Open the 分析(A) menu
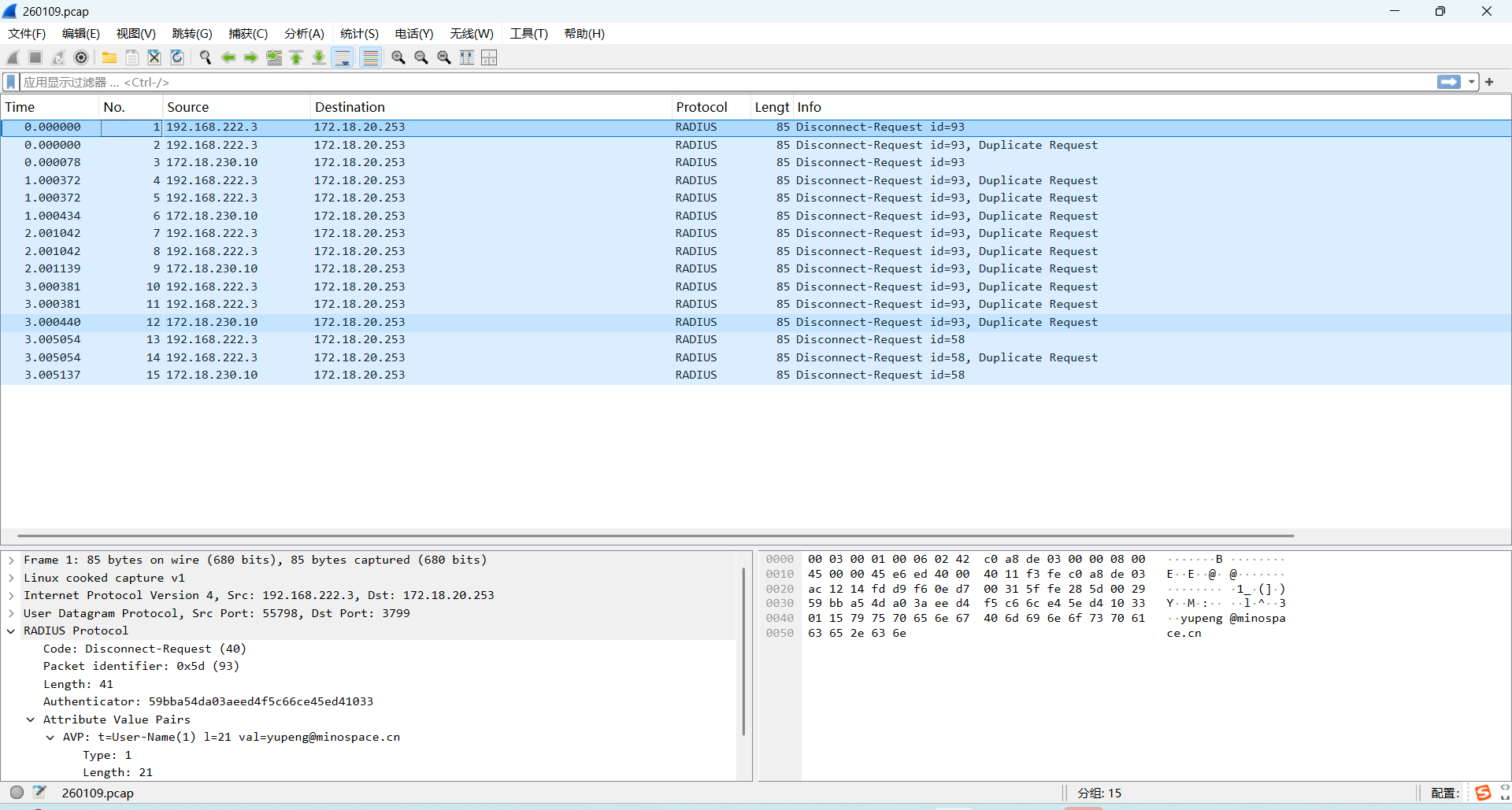The width and height of the screenshot is (1512, 810). pyautogui.click(x=304, y=34)
